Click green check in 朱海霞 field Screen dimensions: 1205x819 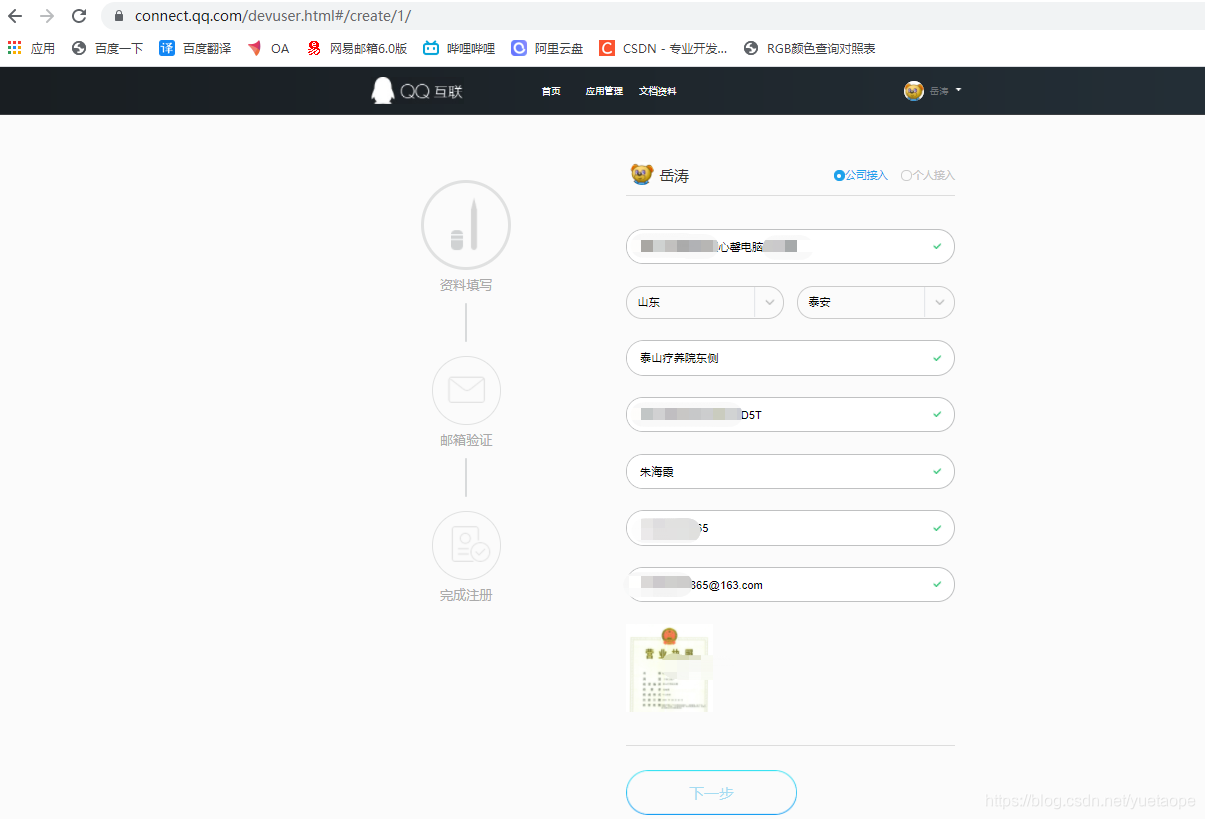pos(937,471)
